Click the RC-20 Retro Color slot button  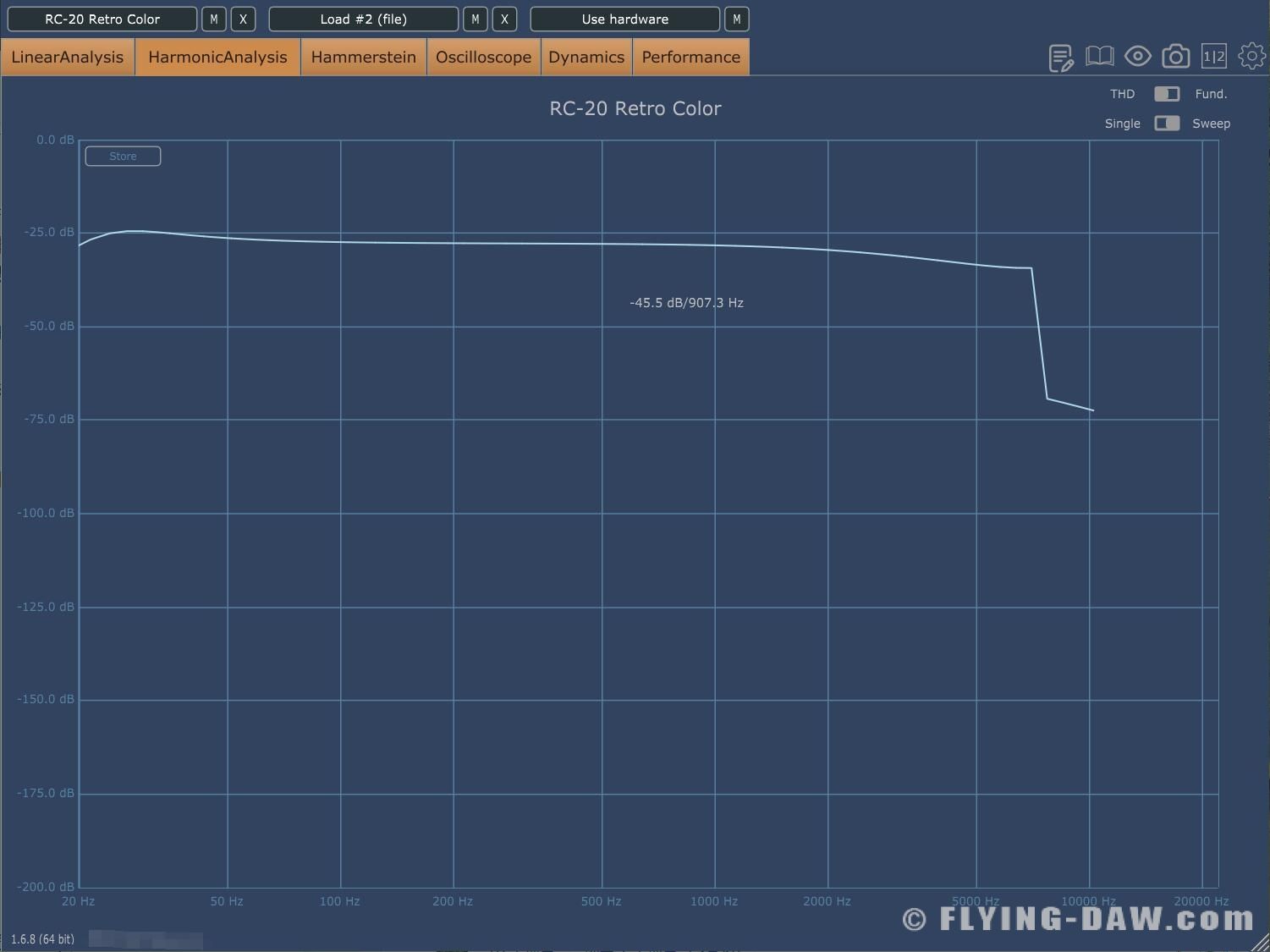(102, 19)
